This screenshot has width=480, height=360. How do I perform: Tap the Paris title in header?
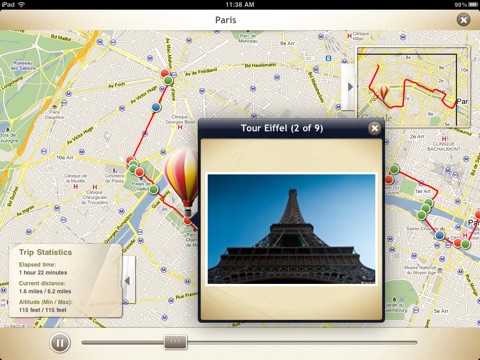tap(226, 20)
